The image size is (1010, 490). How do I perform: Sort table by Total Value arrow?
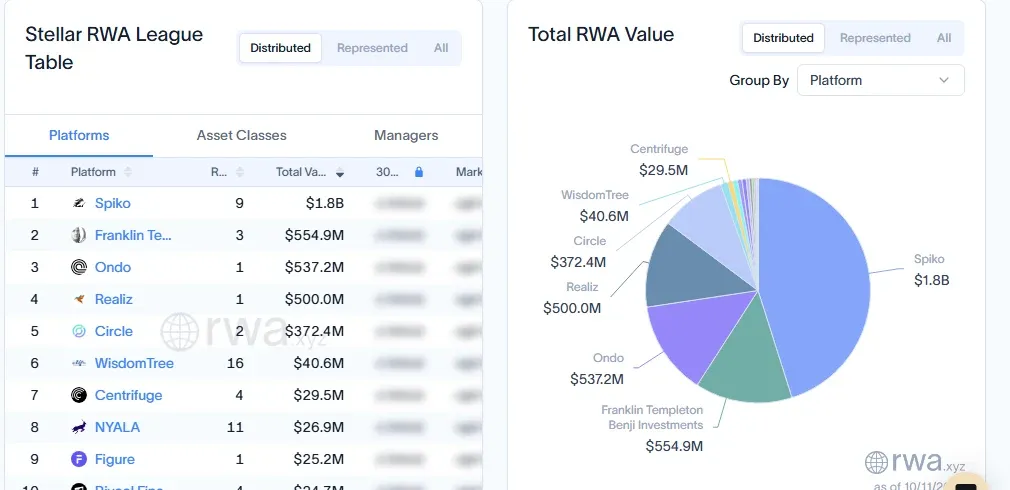pyautogui.click(x=339, y=173)
